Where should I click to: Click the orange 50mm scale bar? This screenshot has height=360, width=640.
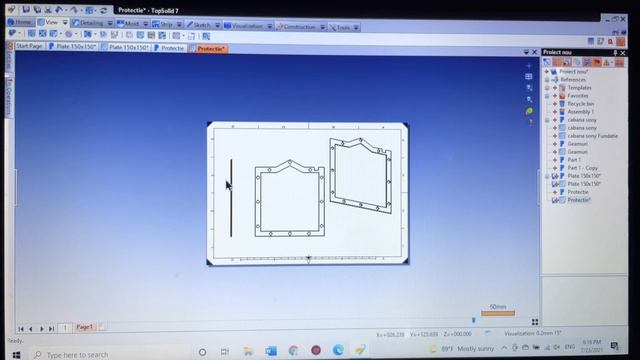coord(498,313)
